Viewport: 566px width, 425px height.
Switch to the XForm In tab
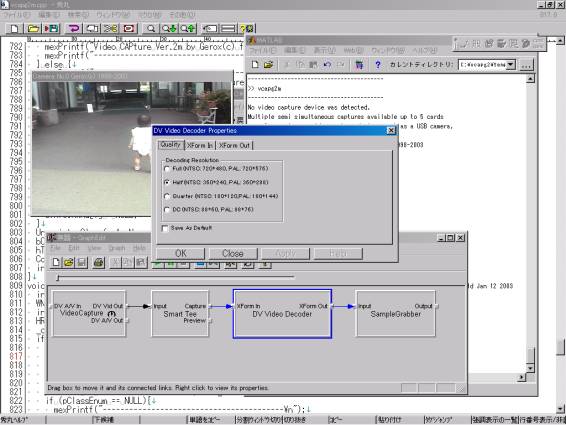click(x=200, y=145)
